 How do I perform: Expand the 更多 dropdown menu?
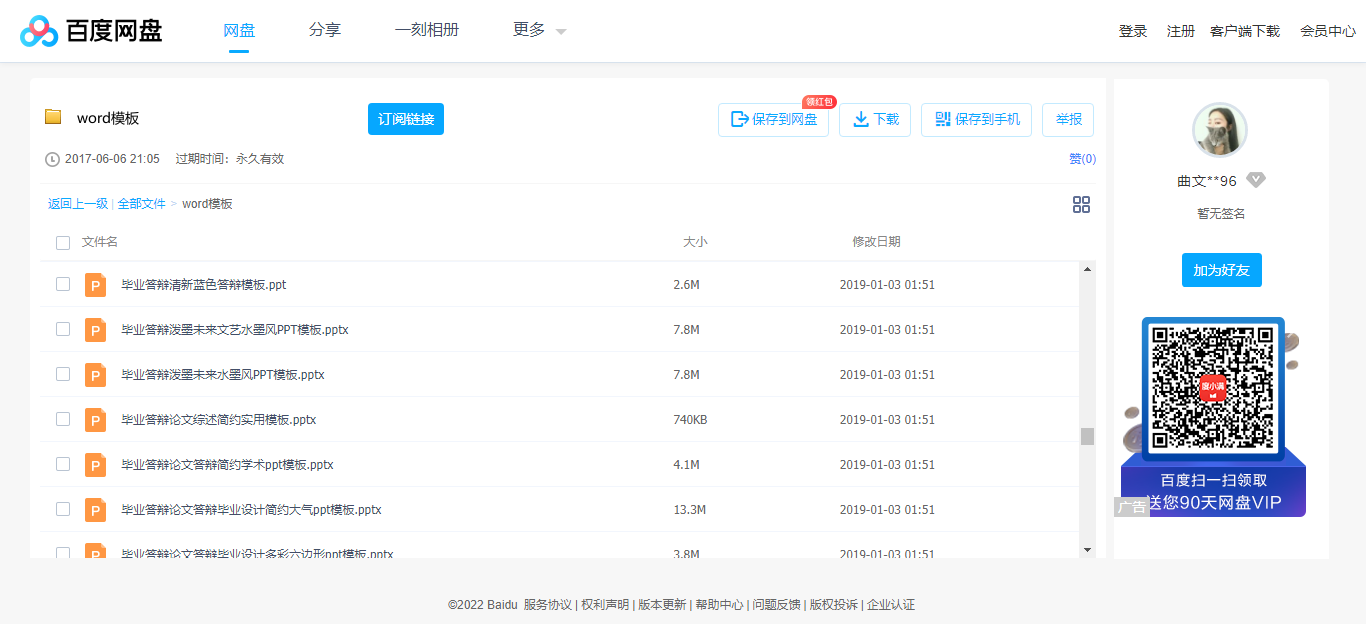(536, 30)
